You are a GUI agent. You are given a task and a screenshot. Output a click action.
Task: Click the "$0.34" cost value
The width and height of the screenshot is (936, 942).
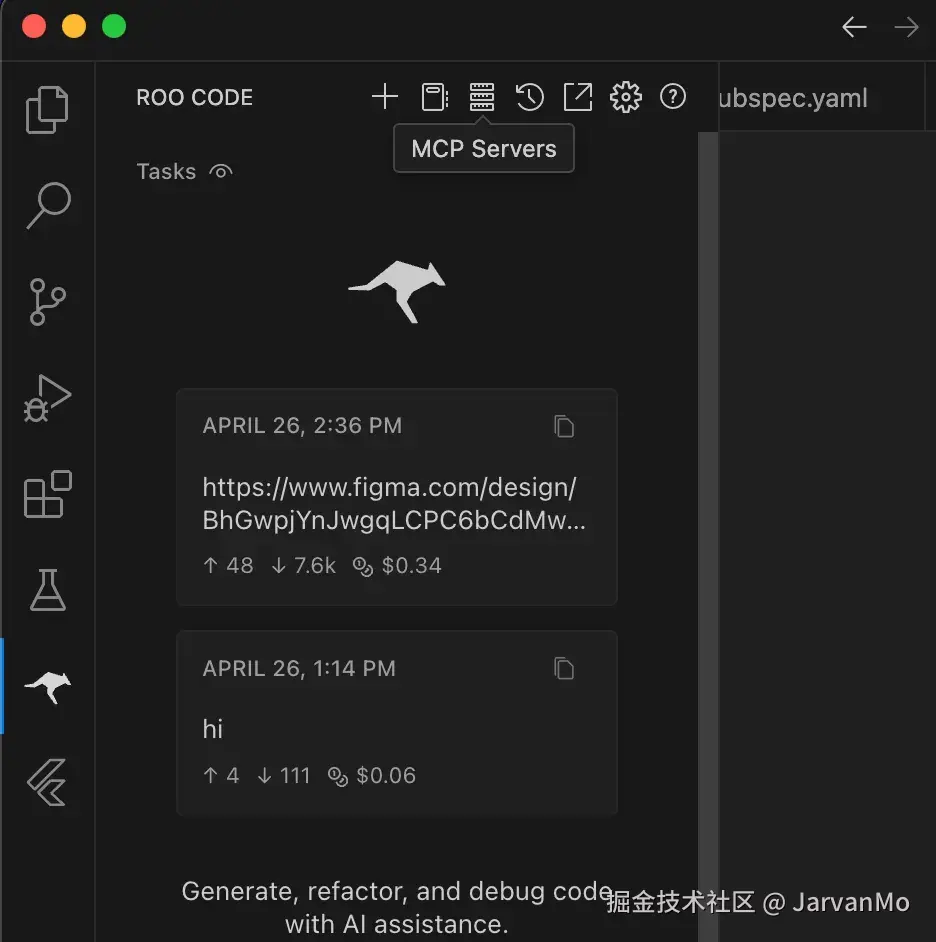click(x=412, y=565)
